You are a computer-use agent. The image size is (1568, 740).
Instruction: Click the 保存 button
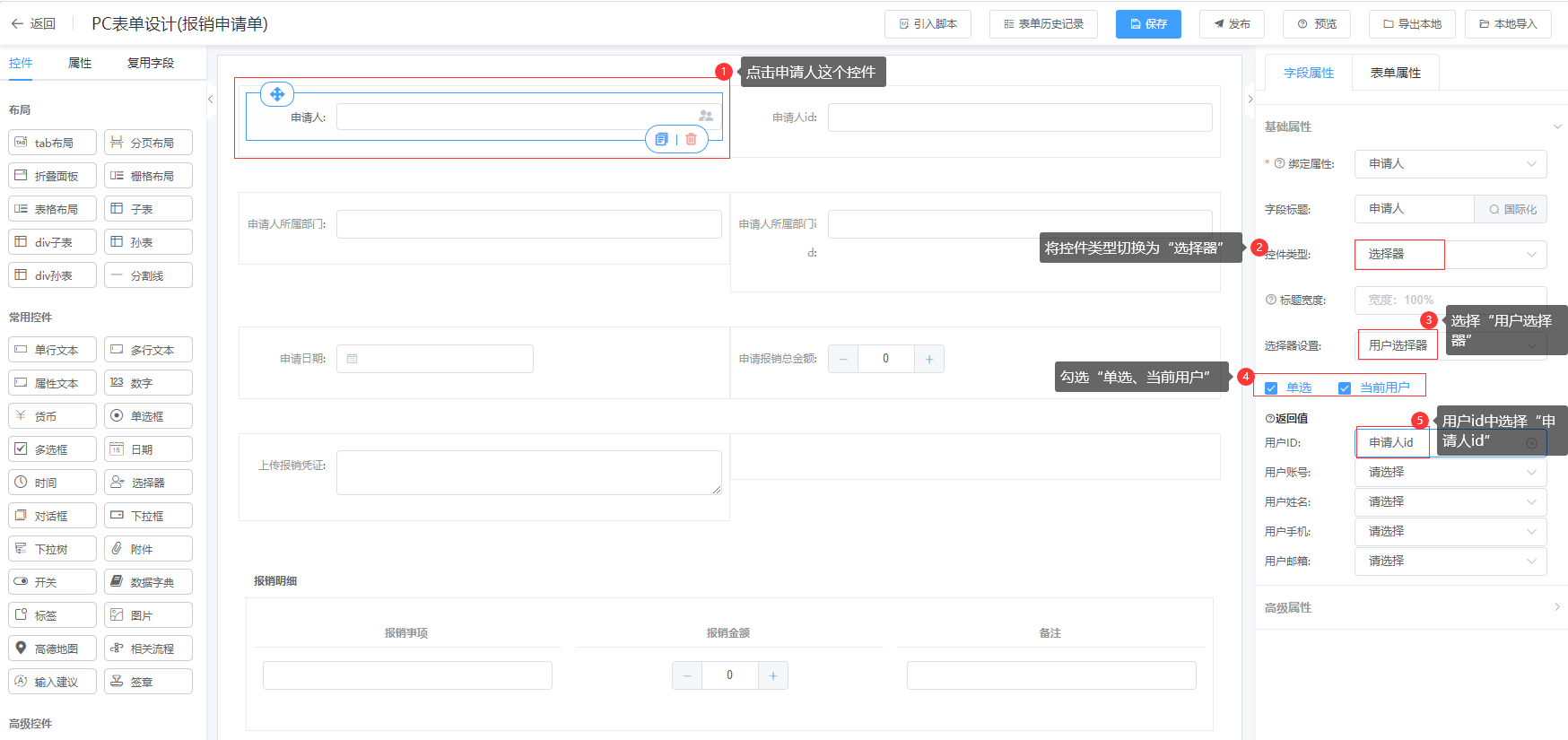click(1148, 24)
